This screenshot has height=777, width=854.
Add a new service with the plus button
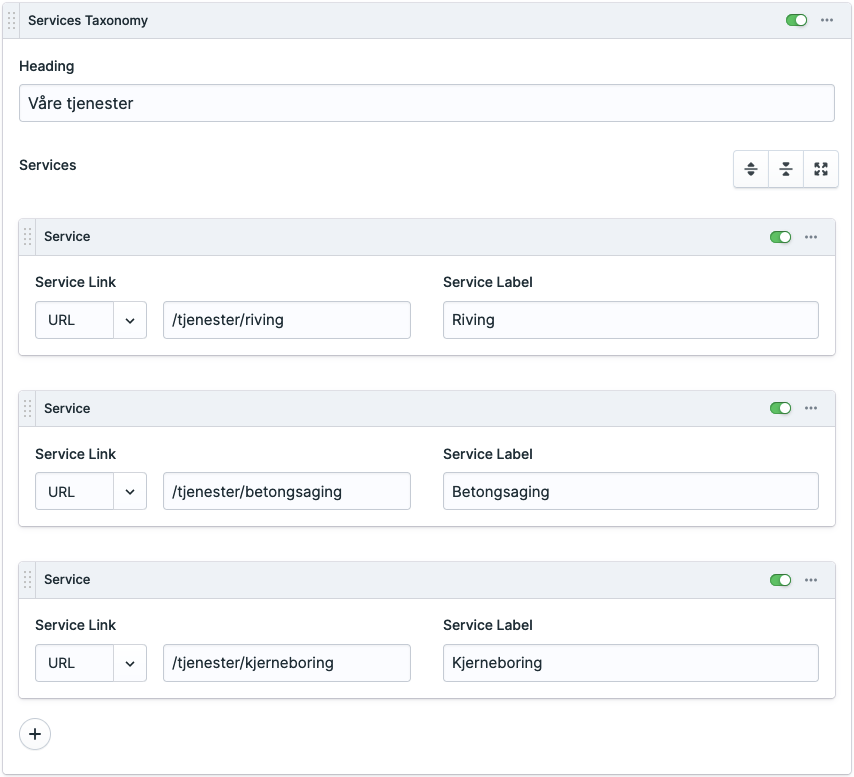tap(35, 734)
